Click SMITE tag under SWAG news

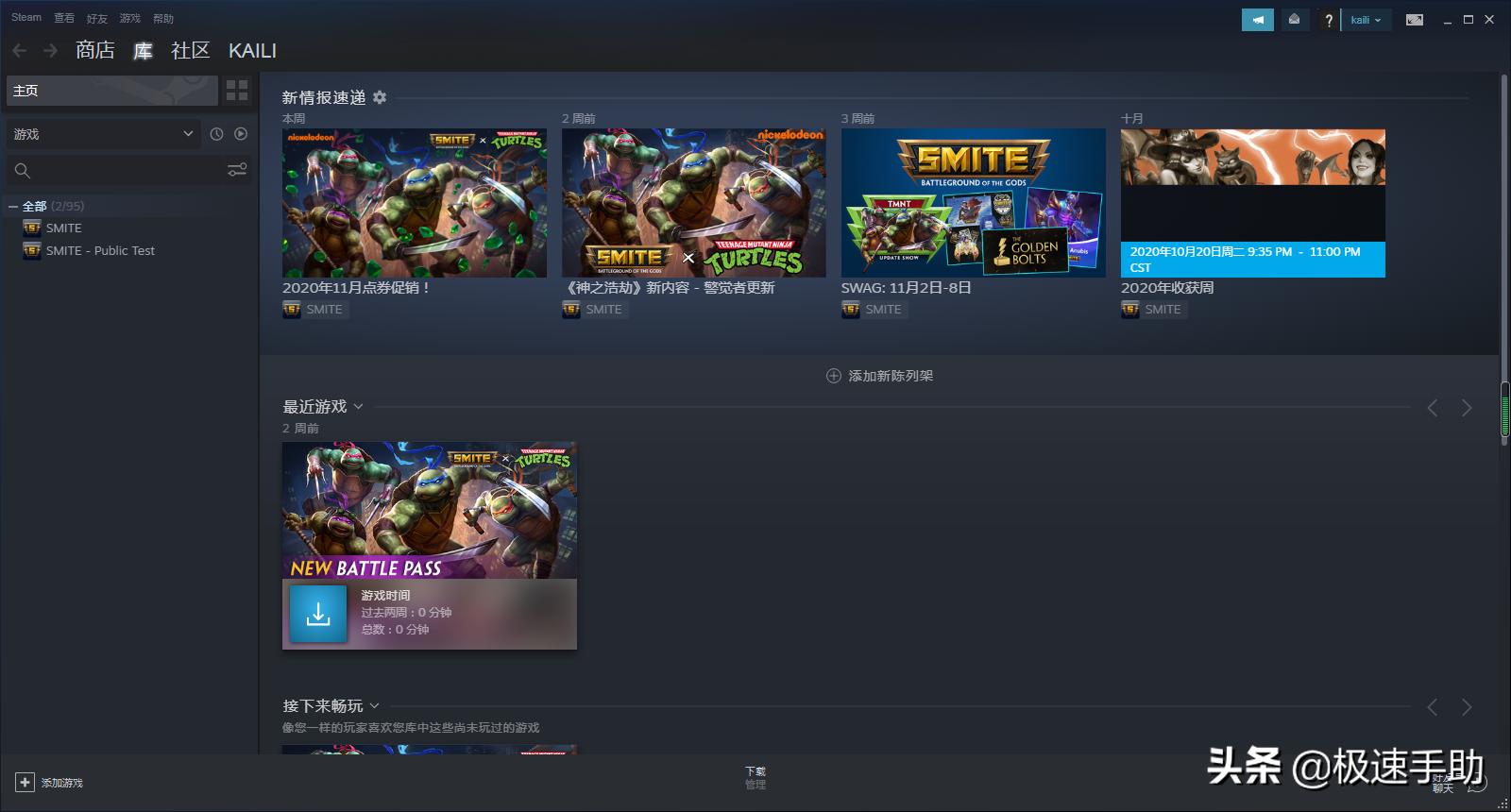874,309
